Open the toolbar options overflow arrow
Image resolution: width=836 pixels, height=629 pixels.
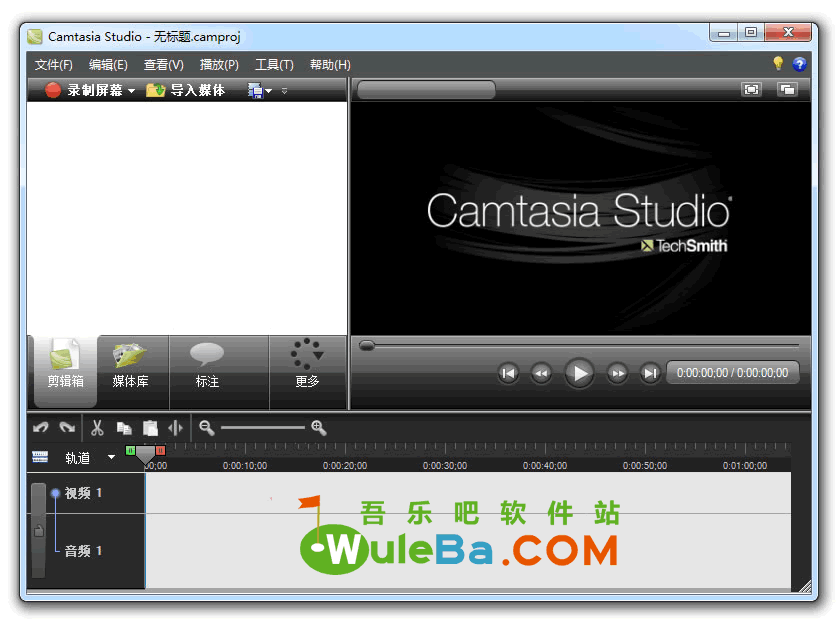tap(284, 91)
